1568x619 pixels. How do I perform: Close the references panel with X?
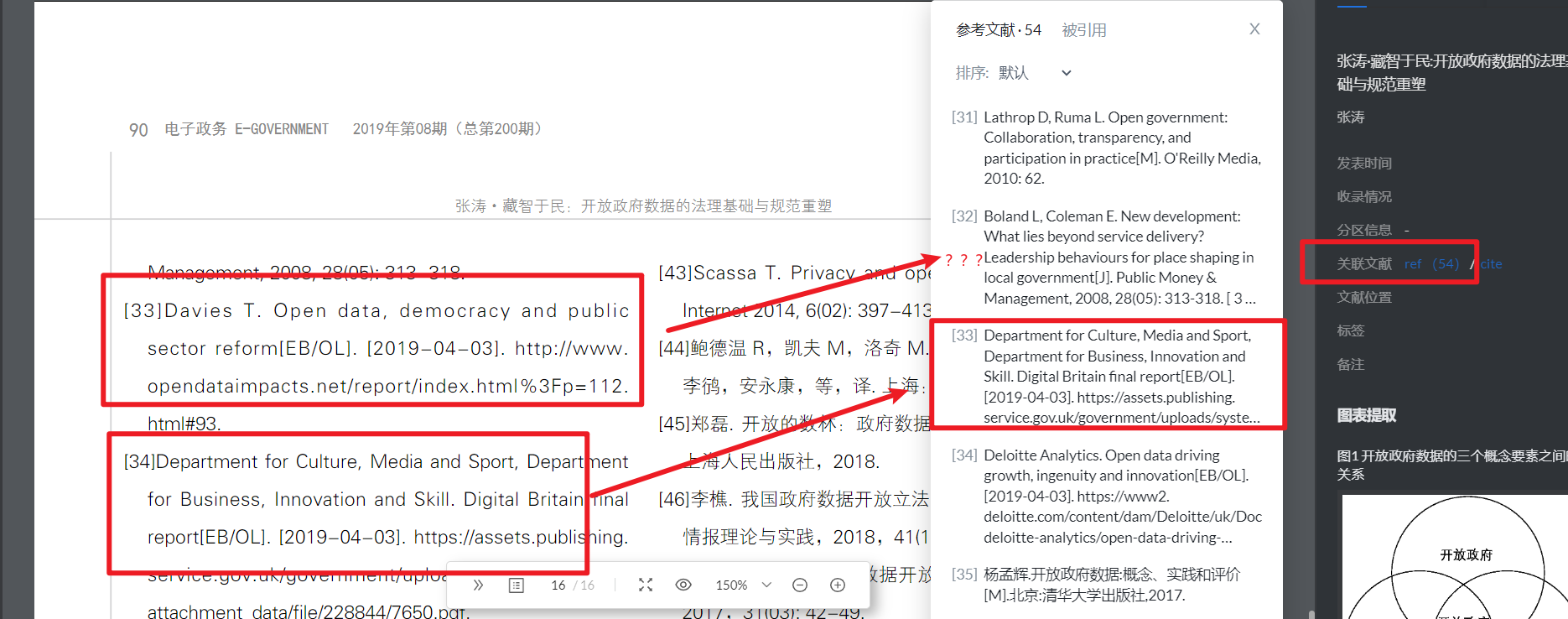(1254, 29)
